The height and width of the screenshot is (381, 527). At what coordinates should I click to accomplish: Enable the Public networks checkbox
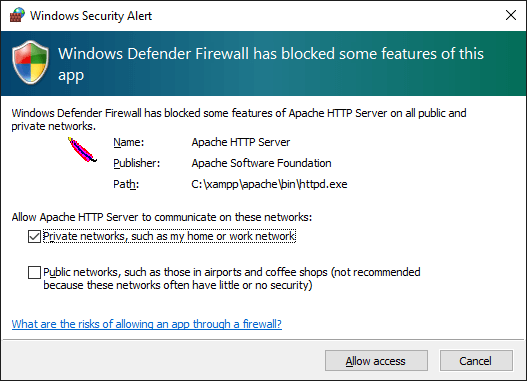pyautogui.click(x=34, y=272)
